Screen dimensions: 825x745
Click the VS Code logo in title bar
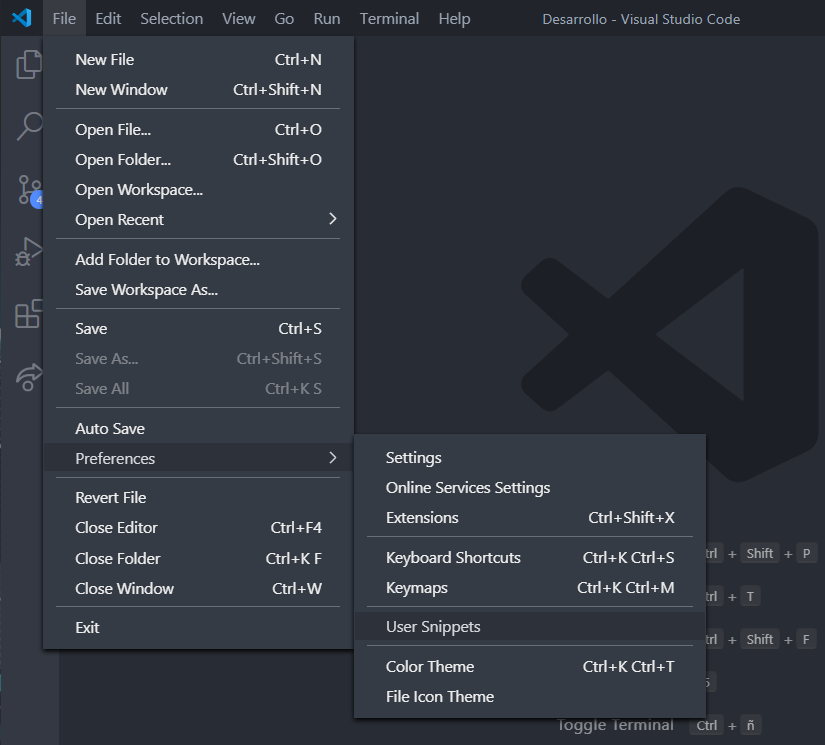(x=22, y=18)
